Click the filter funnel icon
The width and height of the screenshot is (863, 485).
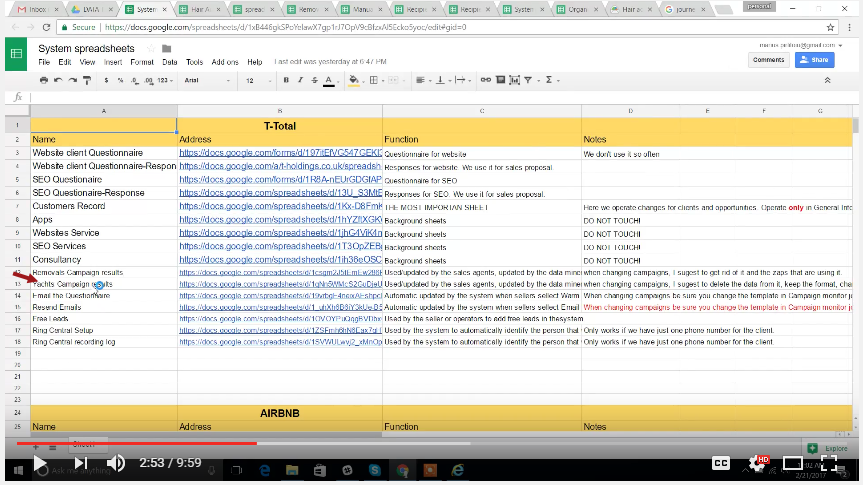coord(526,80)
